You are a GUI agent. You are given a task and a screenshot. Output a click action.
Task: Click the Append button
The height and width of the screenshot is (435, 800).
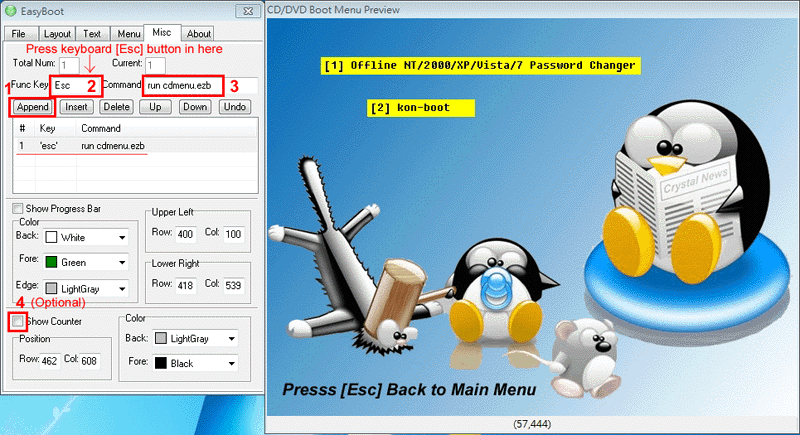click(33, 107)
